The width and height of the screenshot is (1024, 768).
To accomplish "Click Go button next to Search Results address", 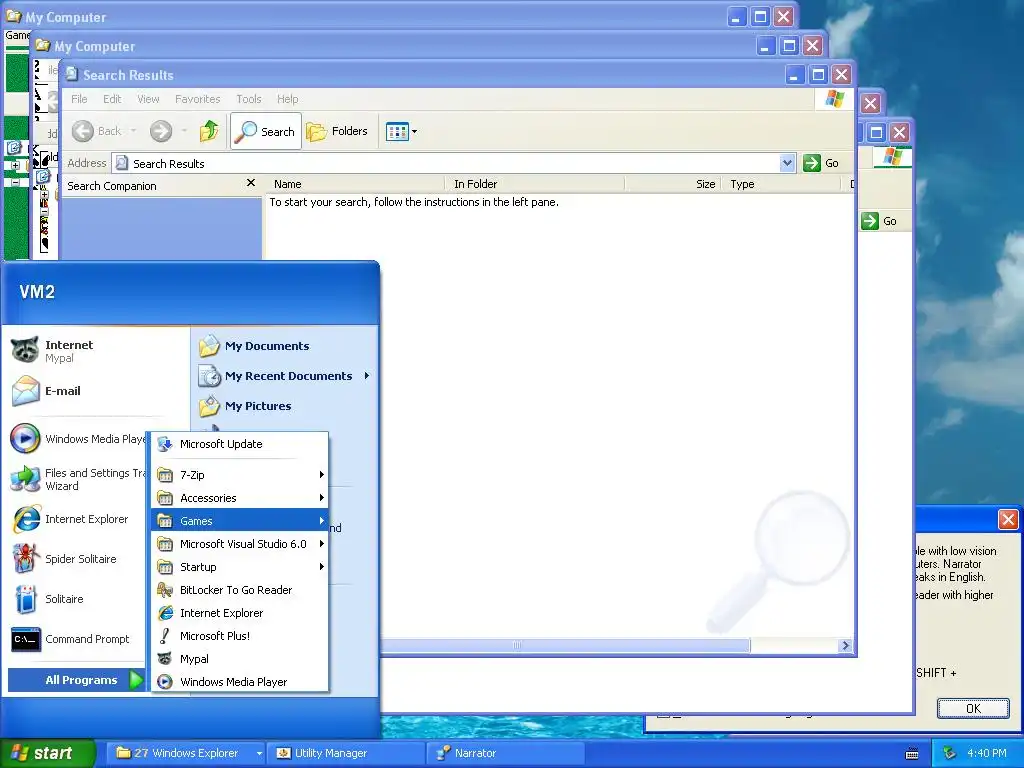I will pyautogui.click(x=822, y=163).
